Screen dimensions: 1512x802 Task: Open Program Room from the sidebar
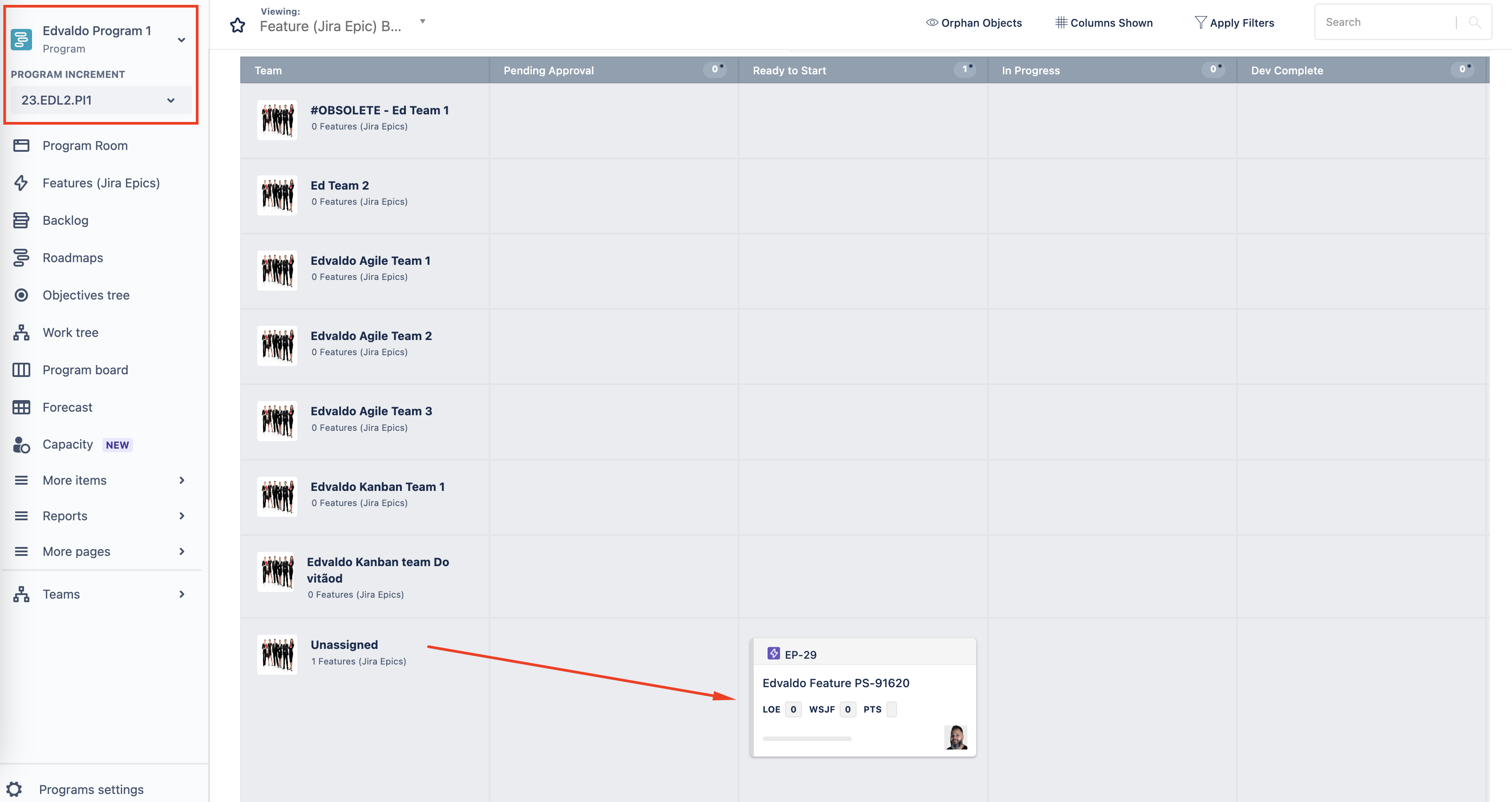pyautogui.click(x=85, y=146)
